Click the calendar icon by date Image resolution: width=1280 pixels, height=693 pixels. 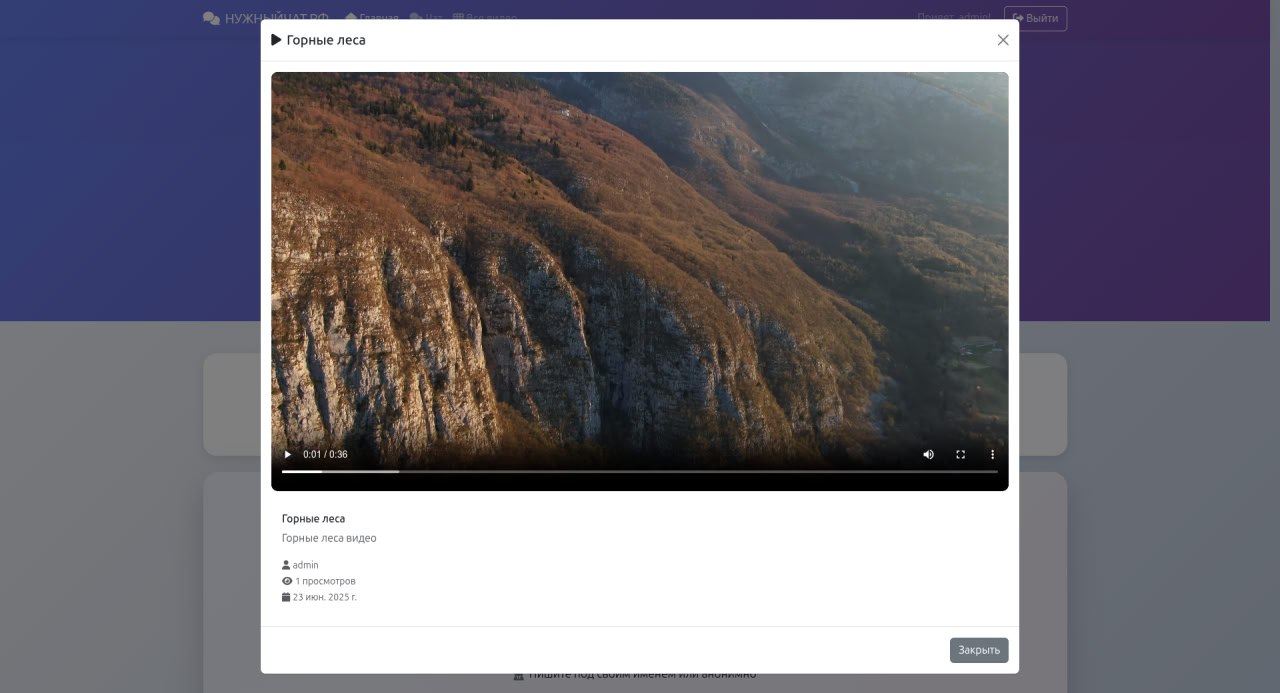click(286, 597)
